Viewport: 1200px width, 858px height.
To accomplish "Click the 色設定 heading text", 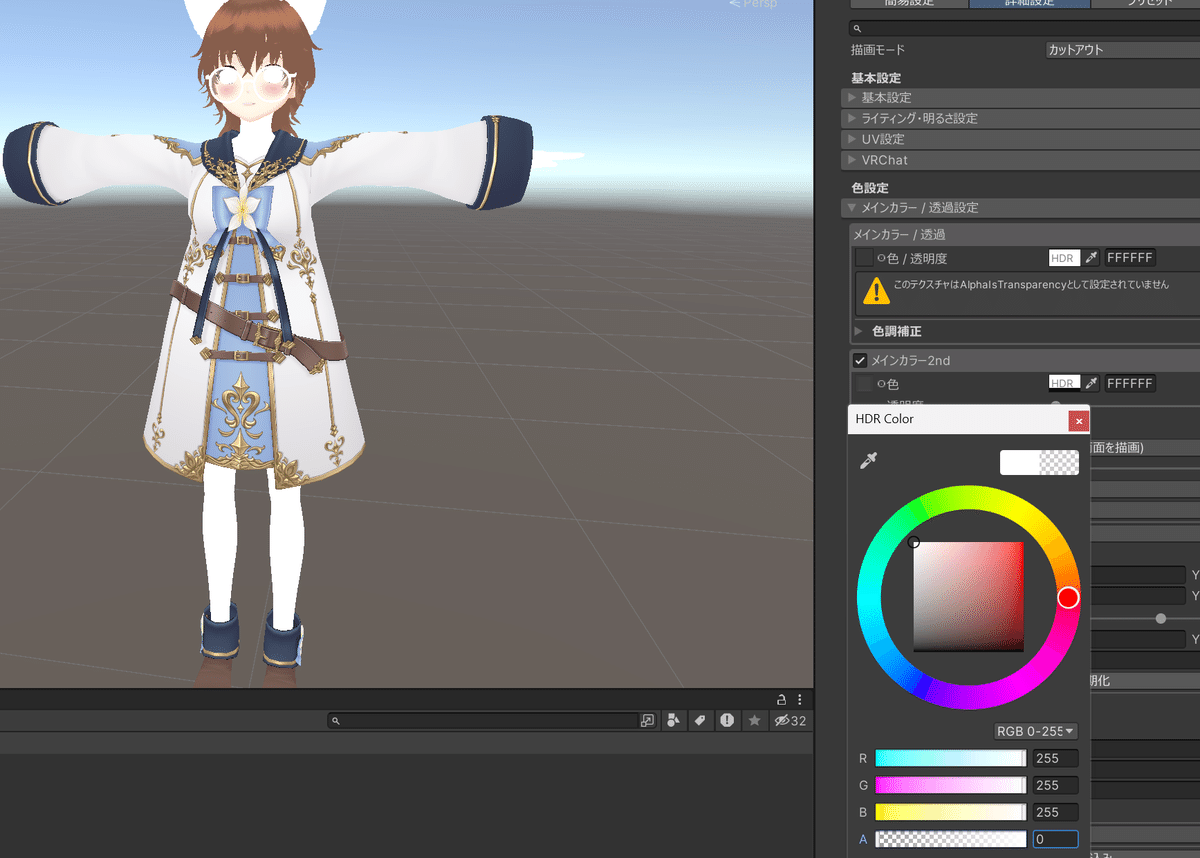I will tap(870, 187).
